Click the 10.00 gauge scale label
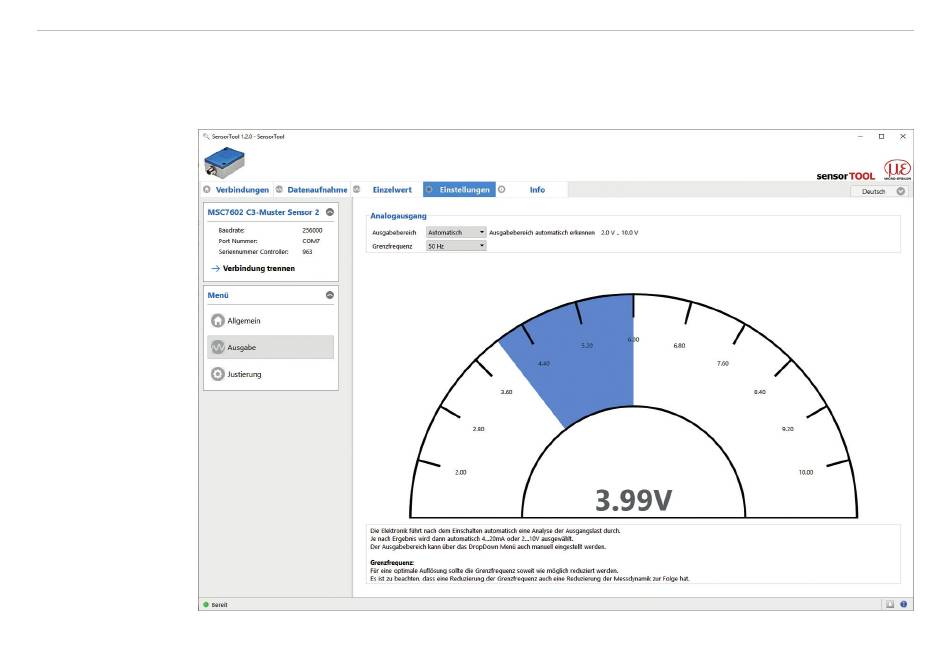Image resolution: width=950 pixels, height=665 pixels. pyautogui.click(x=806, y=472)
